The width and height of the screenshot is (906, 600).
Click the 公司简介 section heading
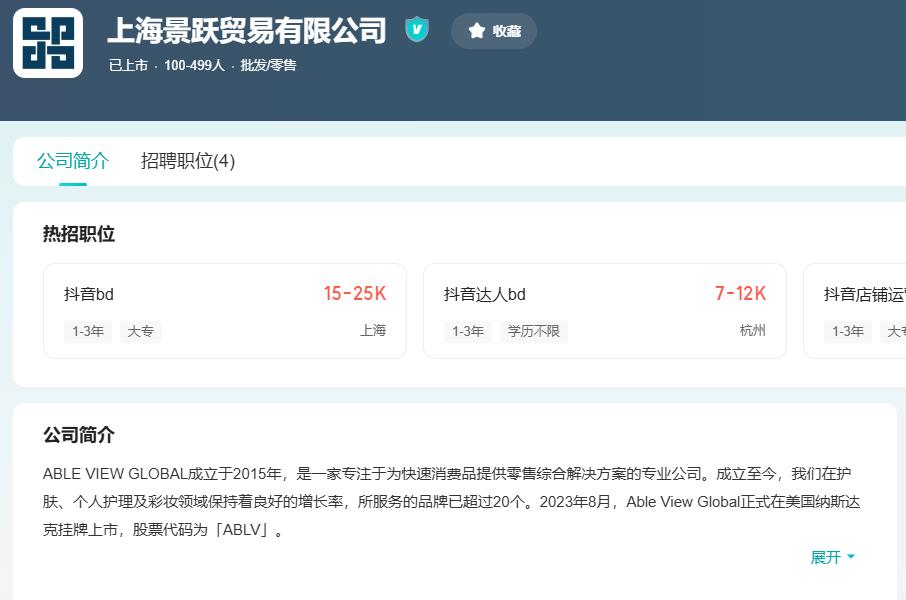79,435
